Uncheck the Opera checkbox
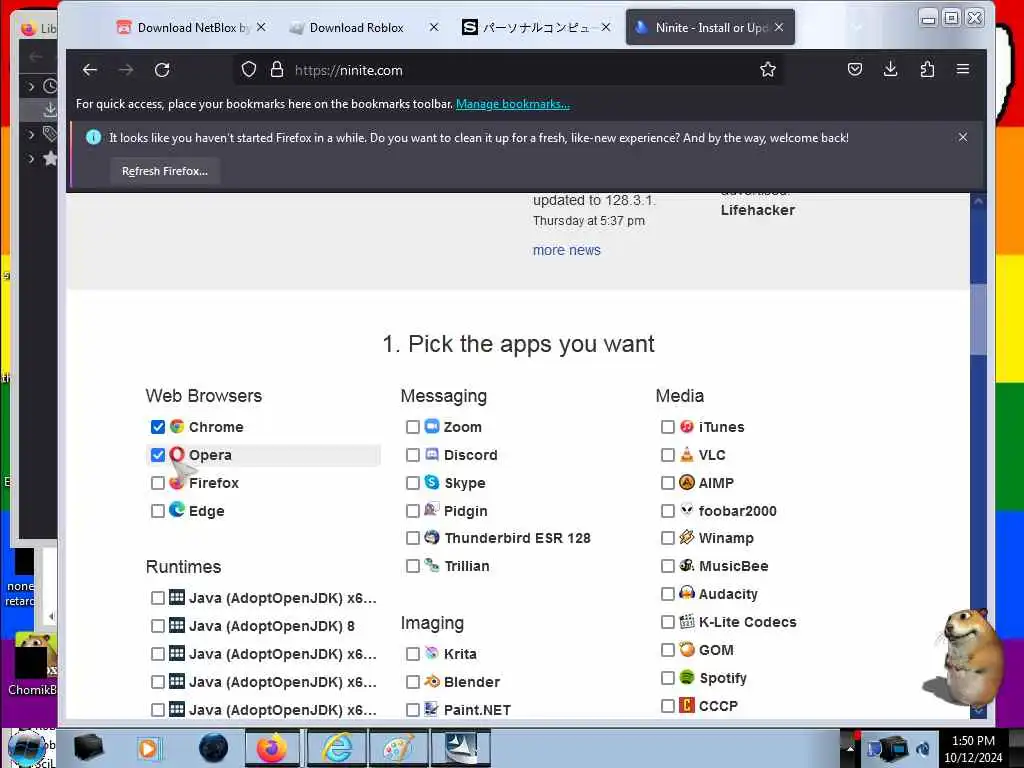 [x=157, y=455]
